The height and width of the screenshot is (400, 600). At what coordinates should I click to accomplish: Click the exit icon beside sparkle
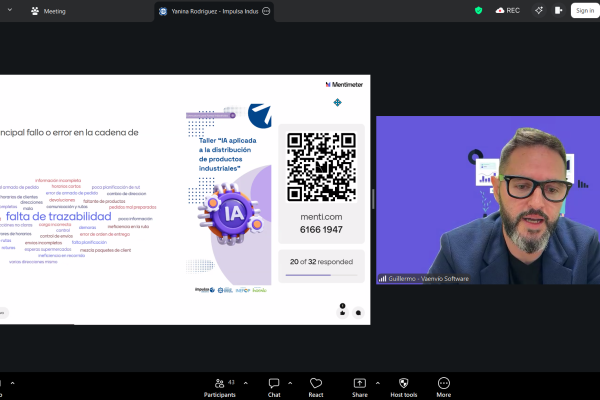coord(561,10)
